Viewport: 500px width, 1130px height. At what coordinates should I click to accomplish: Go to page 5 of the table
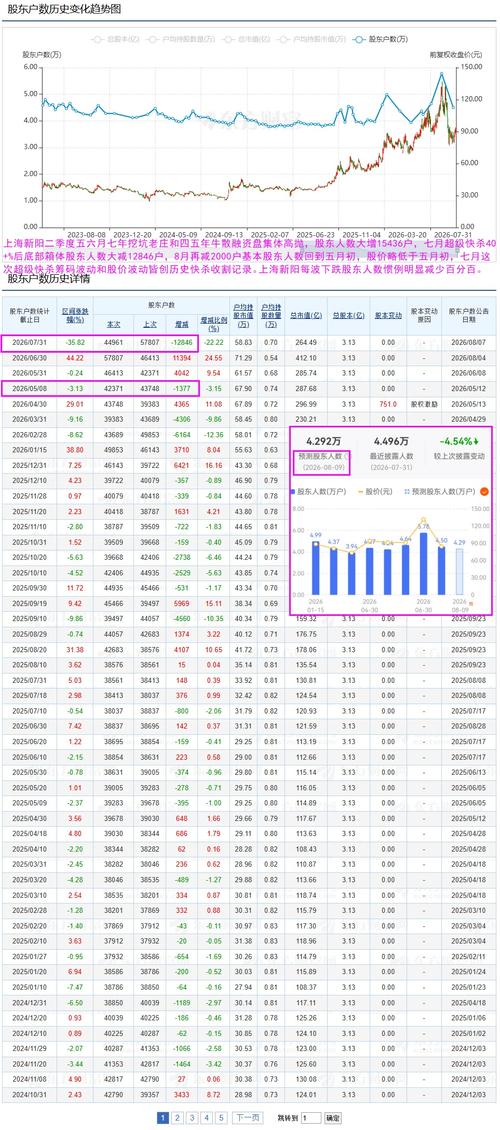click(222, 1118)
